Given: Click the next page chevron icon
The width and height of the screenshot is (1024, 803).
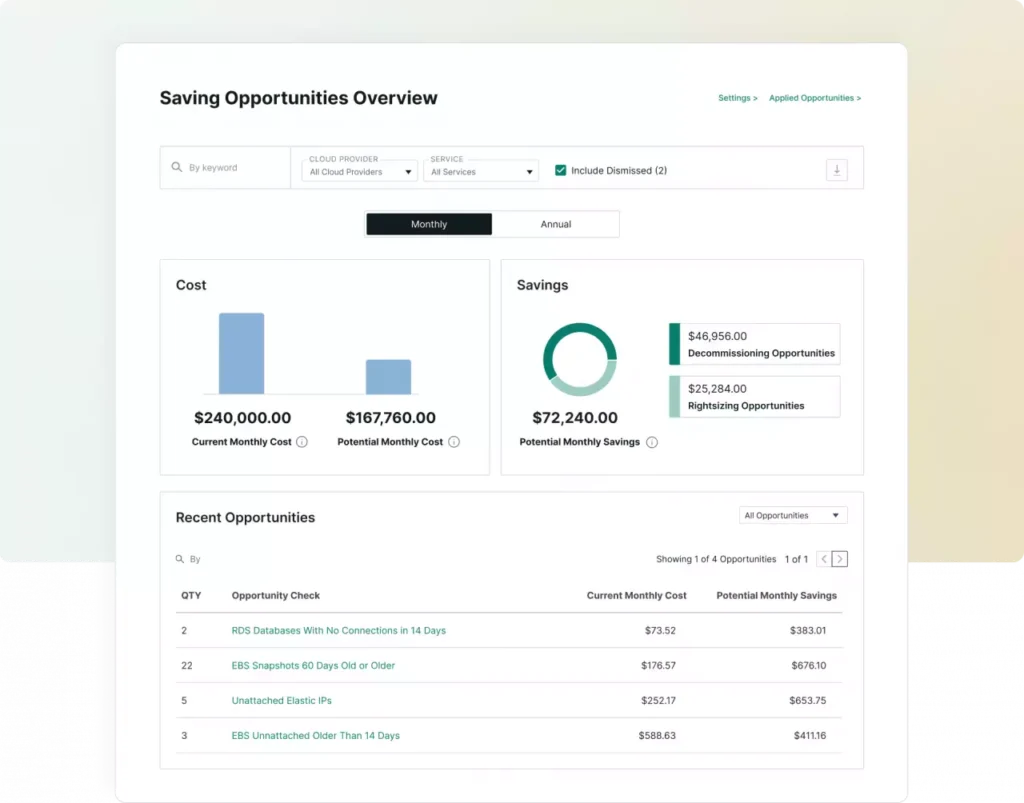Looking at the screenshot, I should (x=840, y=559).
